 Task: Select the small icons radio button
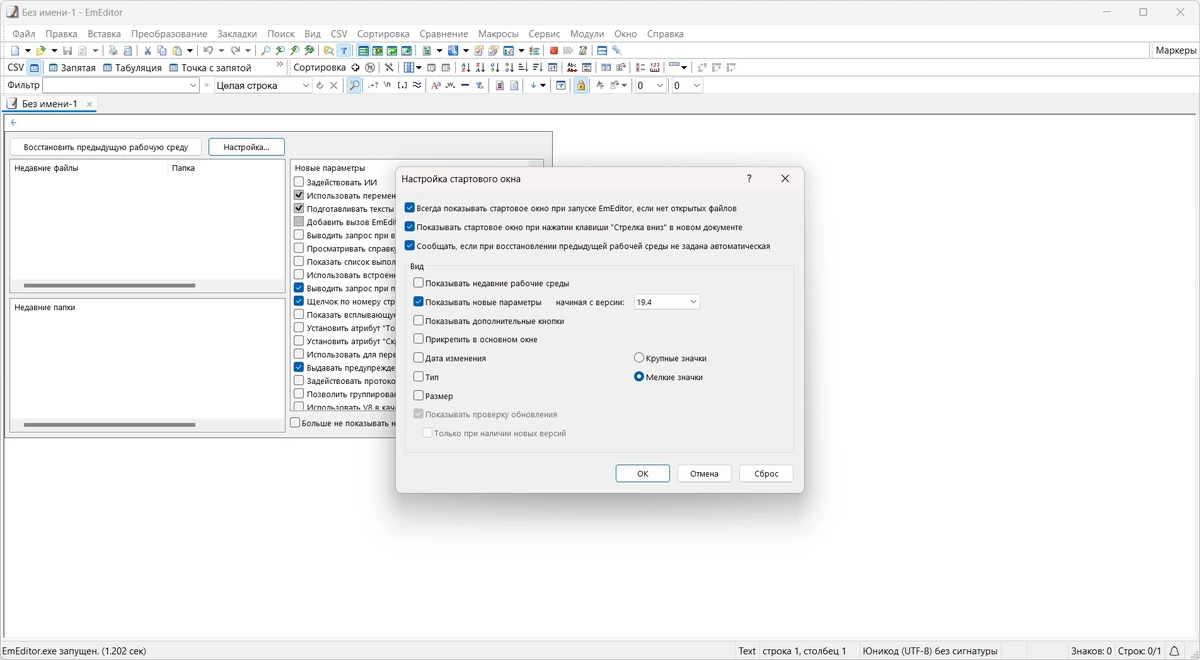click(x=639, y=377)
